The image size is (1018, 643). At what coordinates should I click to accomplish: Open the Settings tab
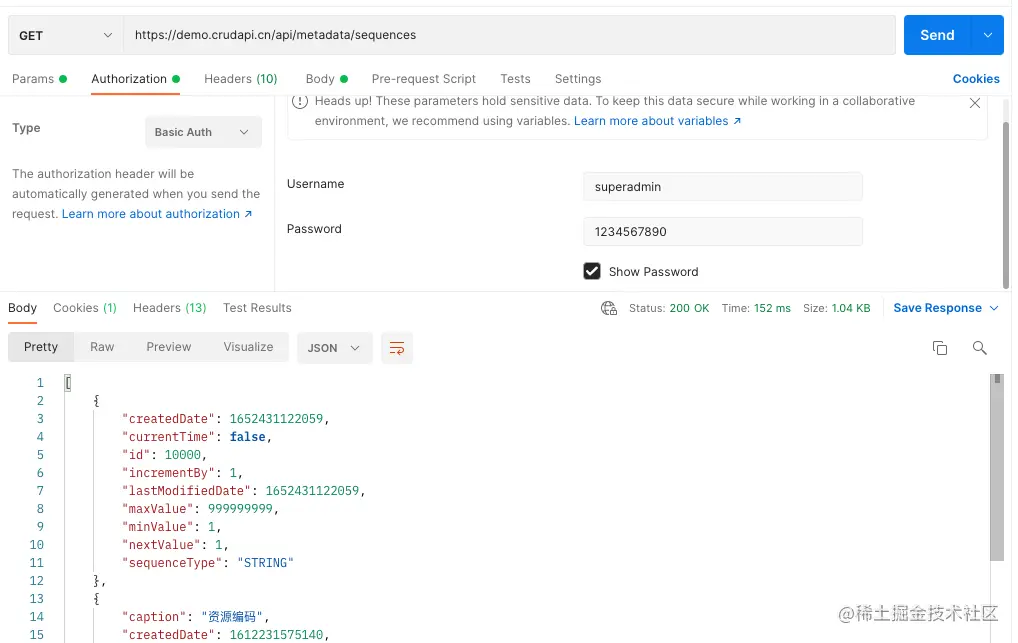(x=578, y=79)
